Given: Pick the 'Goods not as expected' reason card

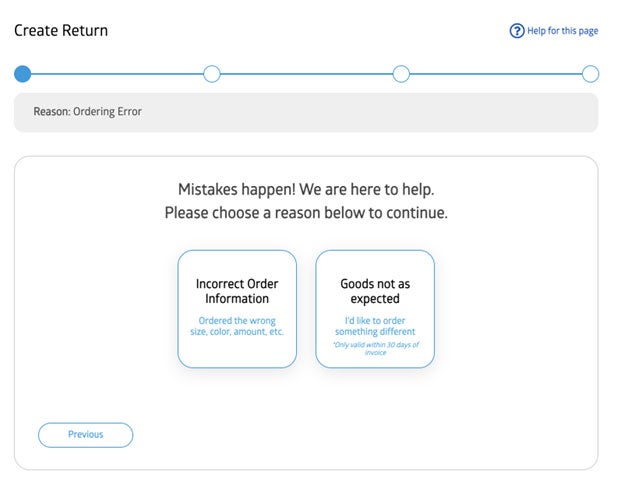Looking at the screenshot, I should tap(375, 308).
